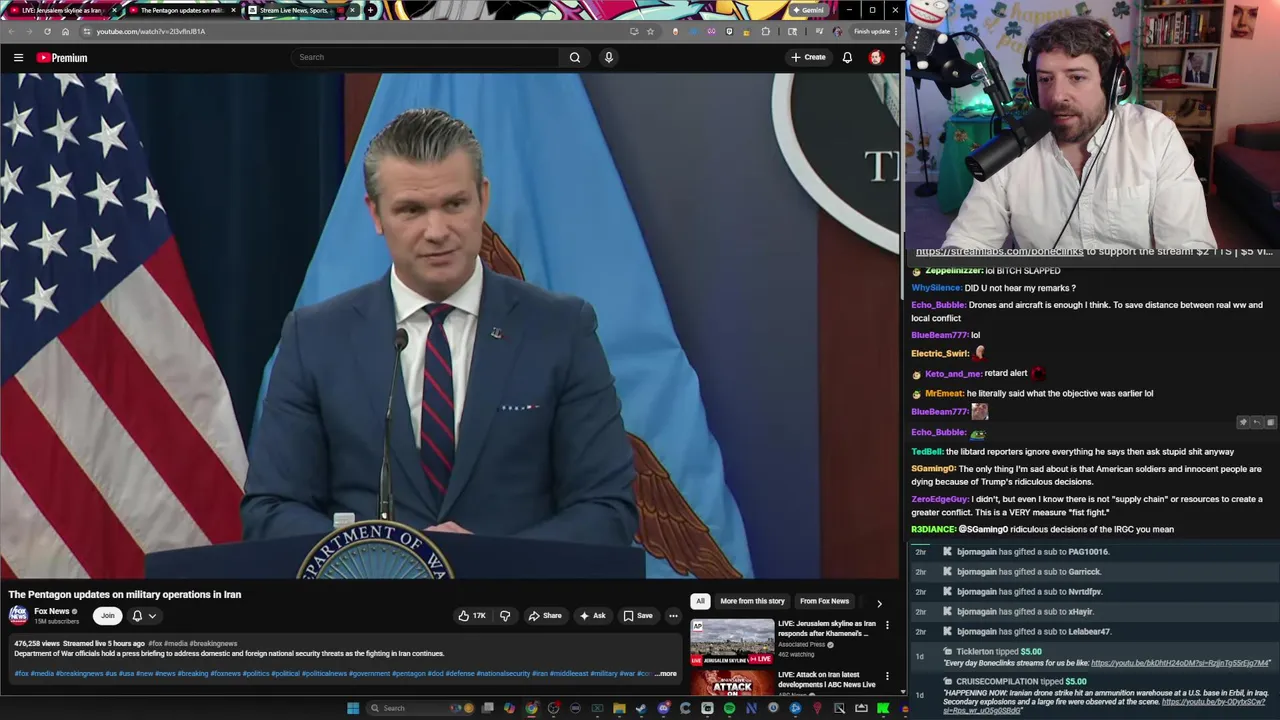Go to the YouTube Premium home logo
Image resolution: width=1280 pixels, height=720 pixels.
point(62,57)
